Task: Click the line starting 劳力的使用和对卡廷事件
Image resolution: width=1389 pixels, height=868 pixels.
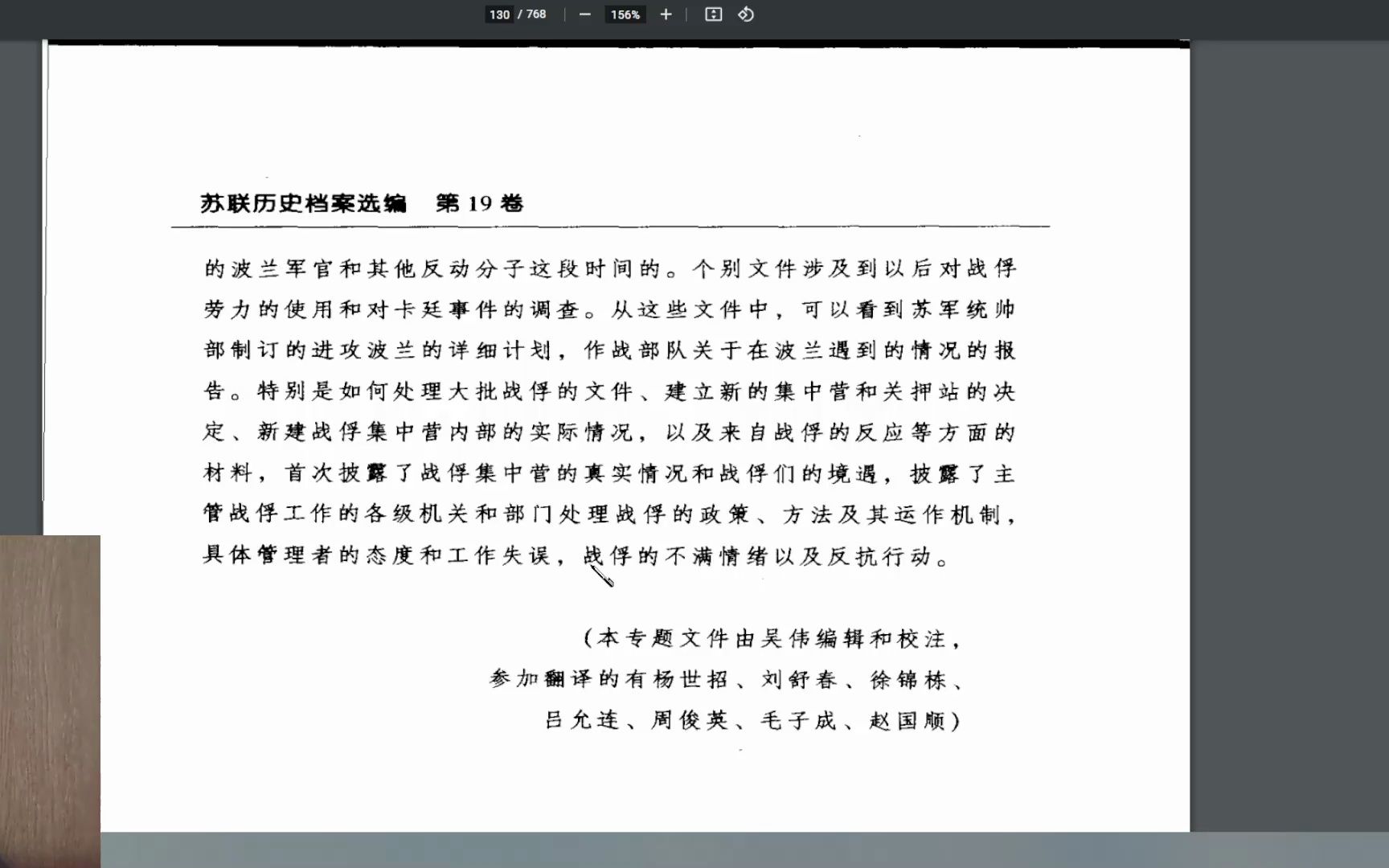Action: click(x=610, y=309)
